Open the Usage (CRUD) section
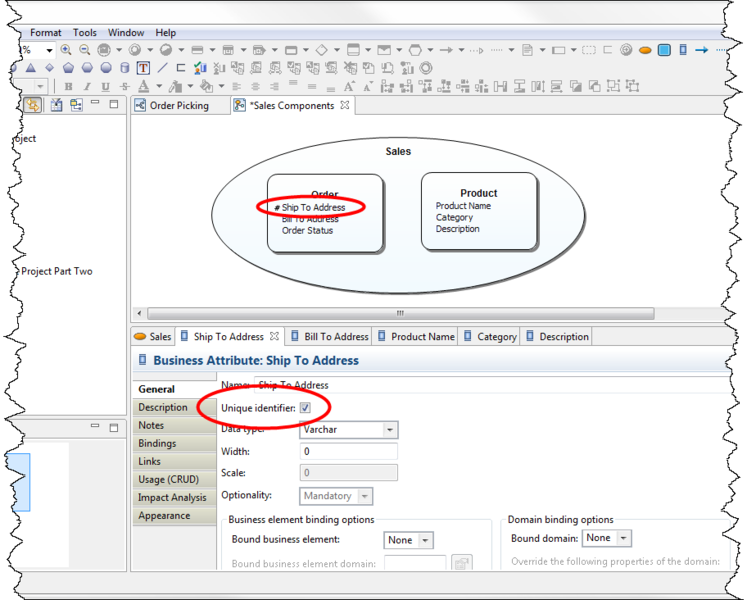 [175, 480]
